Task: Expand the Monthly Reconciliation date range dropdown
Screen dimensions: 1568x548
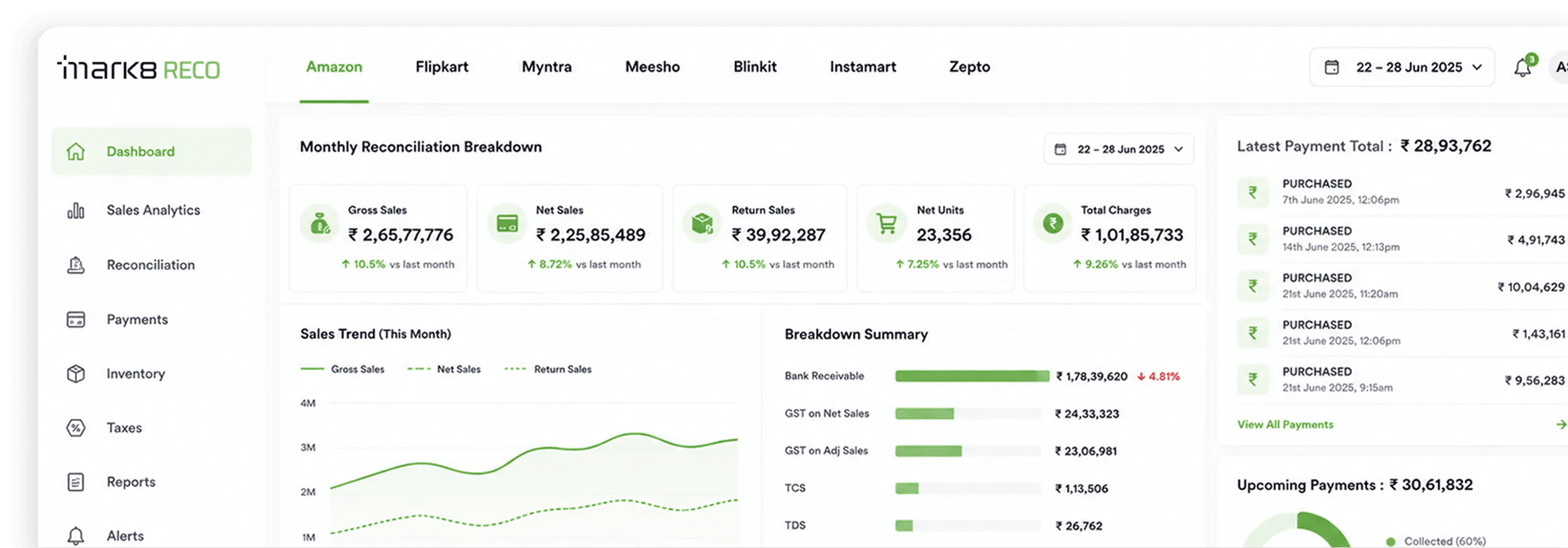Action: 1119,150
